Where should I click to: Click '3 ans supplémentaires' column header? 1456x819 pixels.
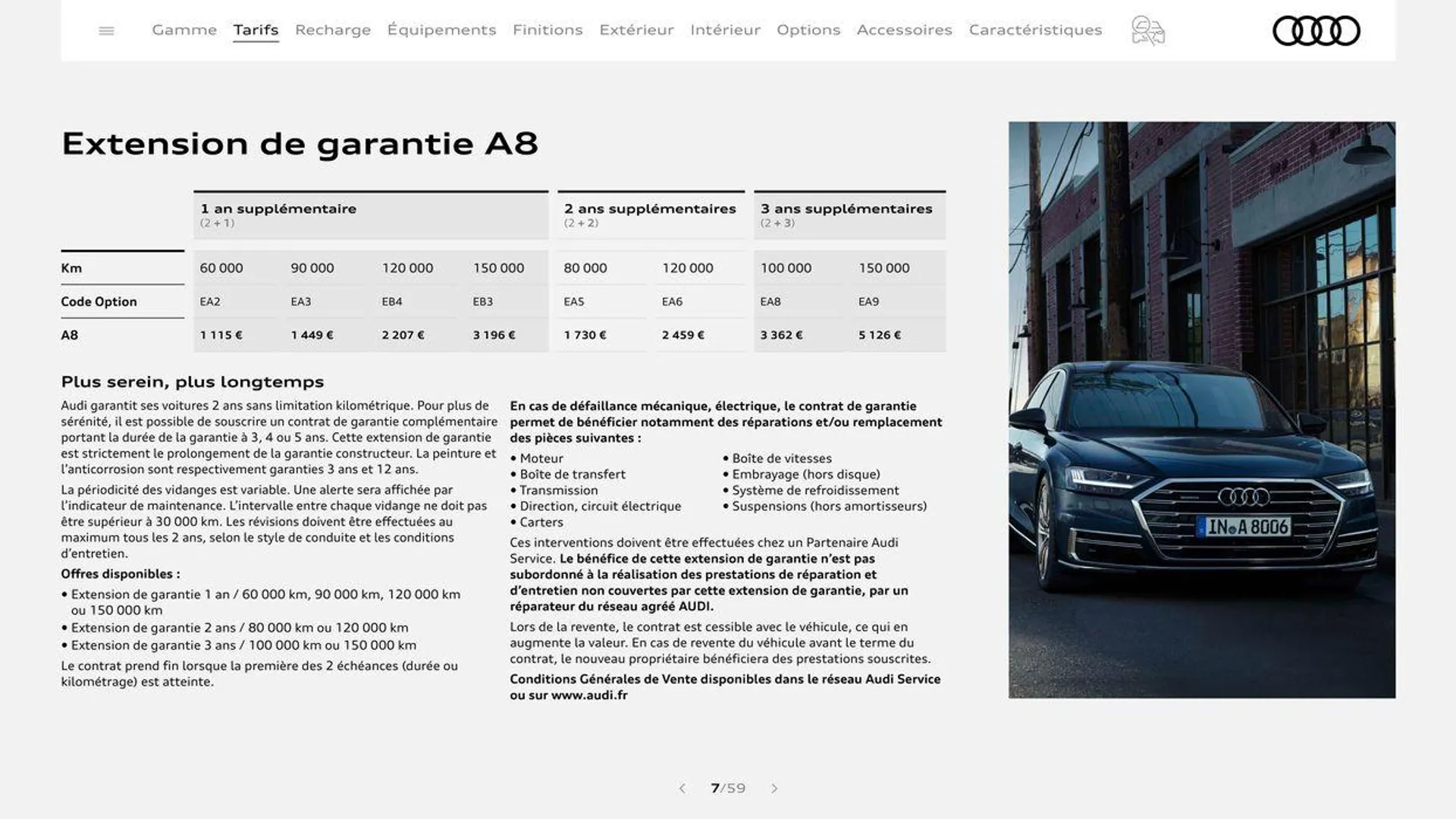pos(850,215)
